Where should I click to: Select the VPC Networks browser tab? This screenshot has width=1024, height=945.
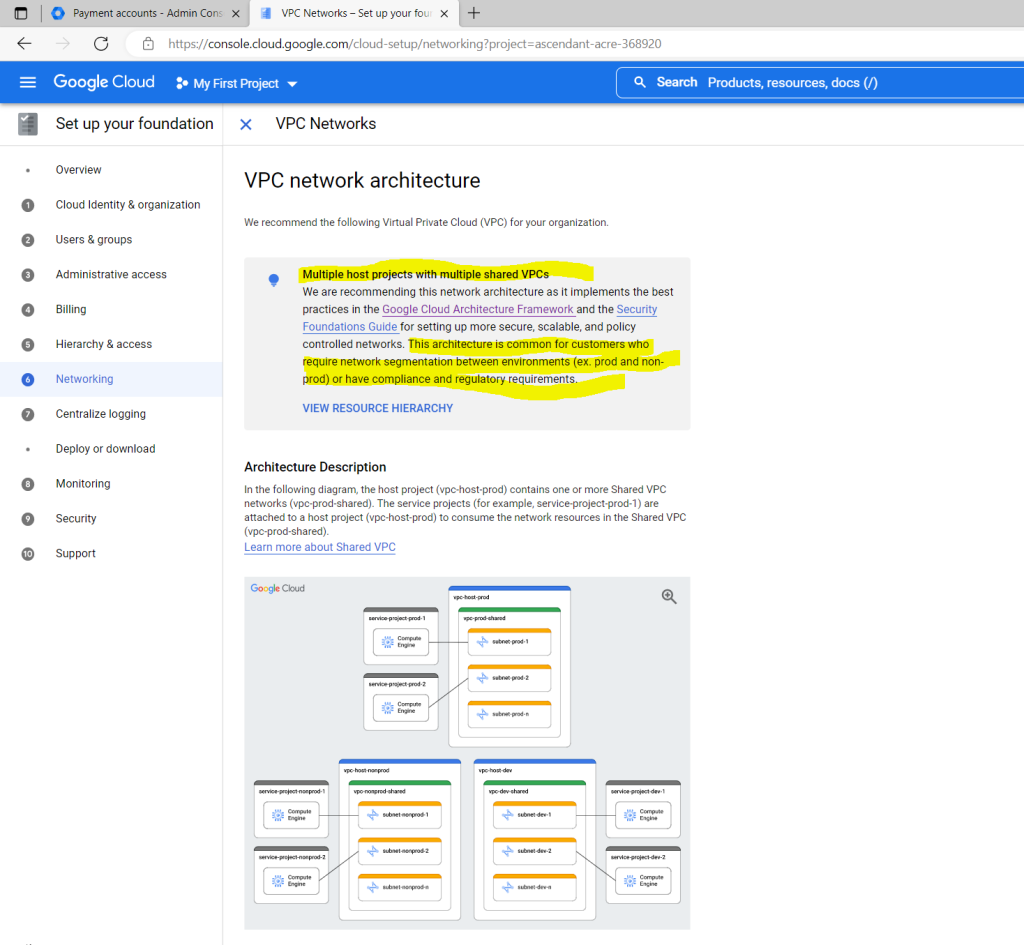point(356,13)
